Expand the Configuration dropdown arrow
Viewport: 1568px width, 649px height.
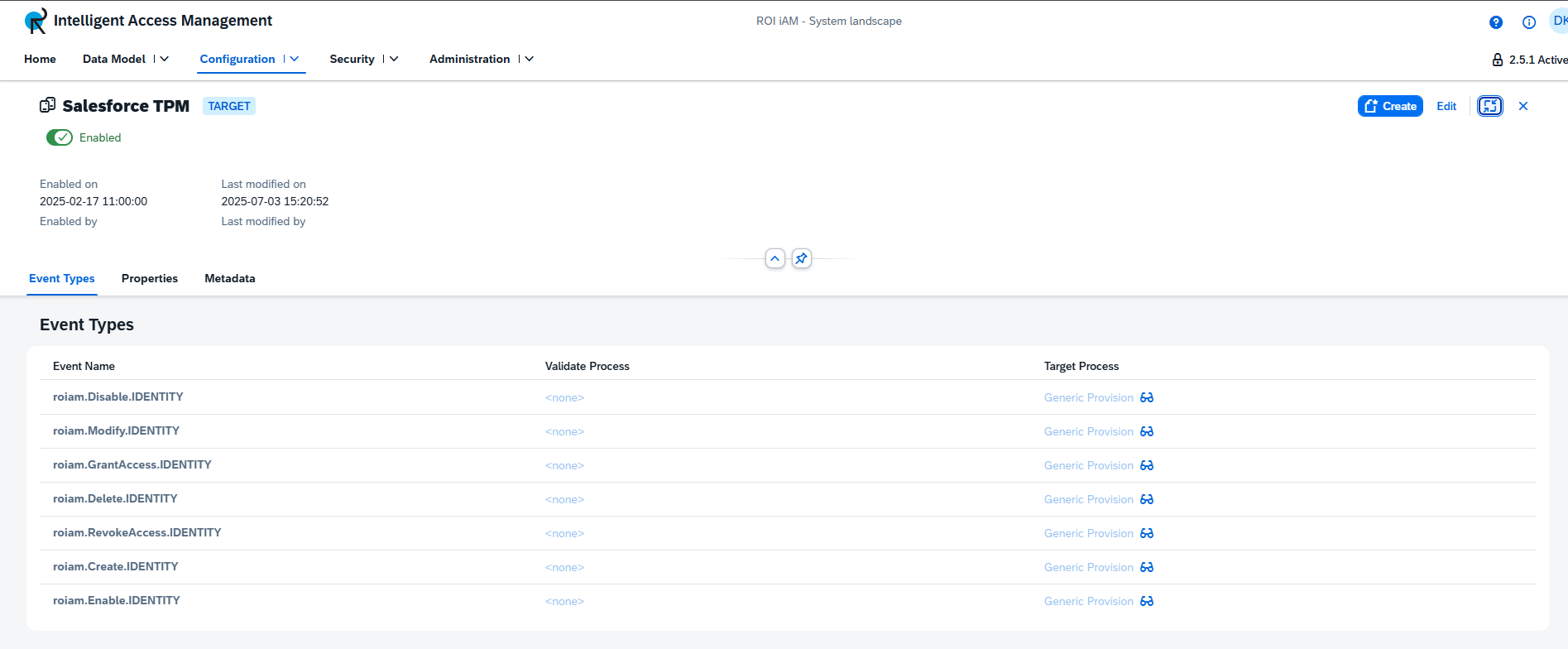click(x=294, y=59)
